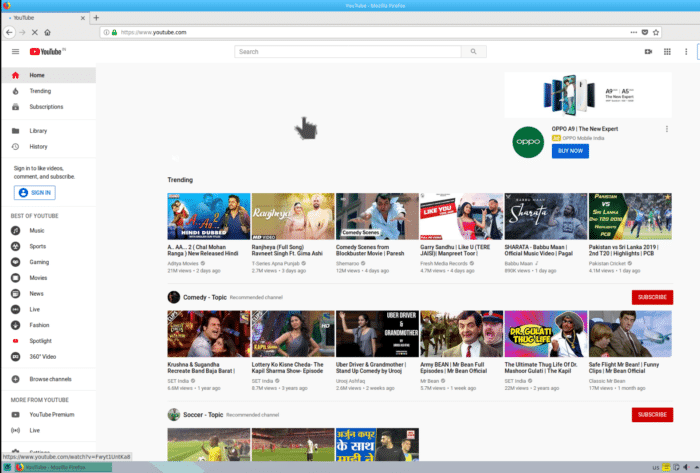Select the YouTube tab

(x=45, y=18)
